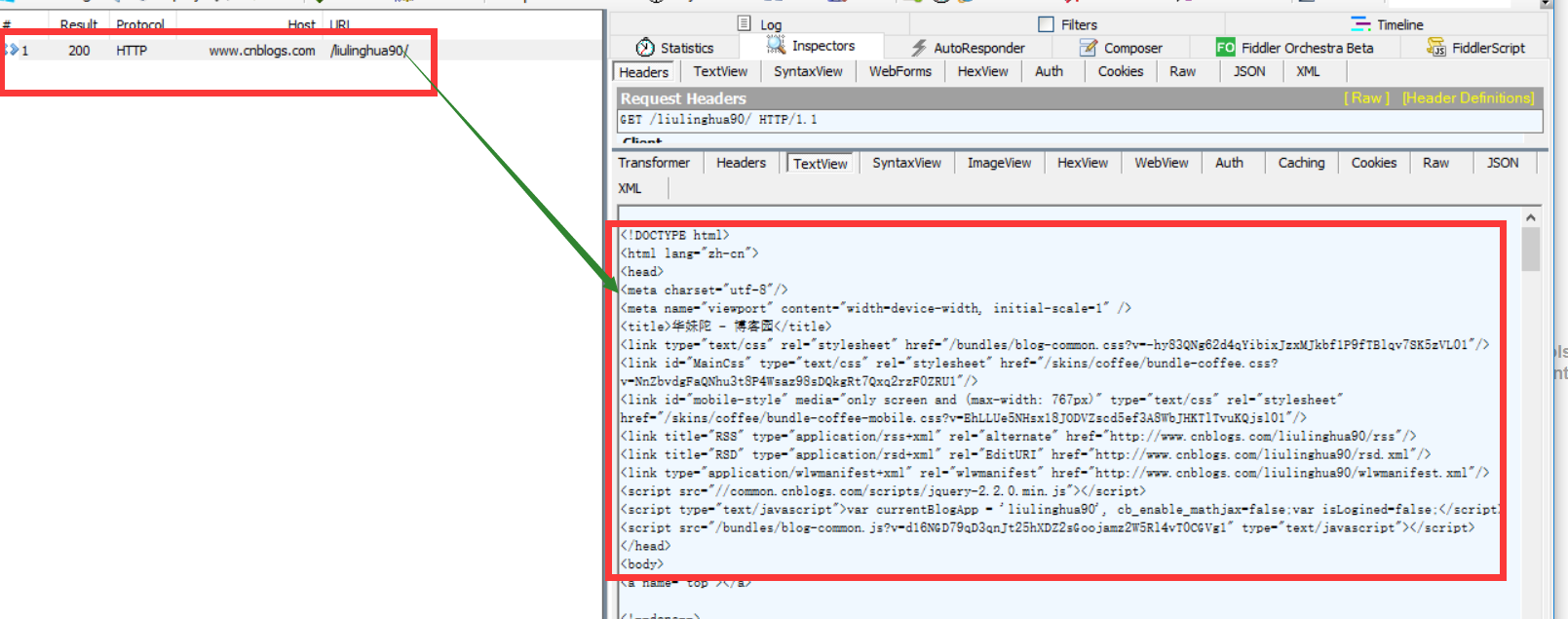Open response Headers tab next to Transformer

741,163
